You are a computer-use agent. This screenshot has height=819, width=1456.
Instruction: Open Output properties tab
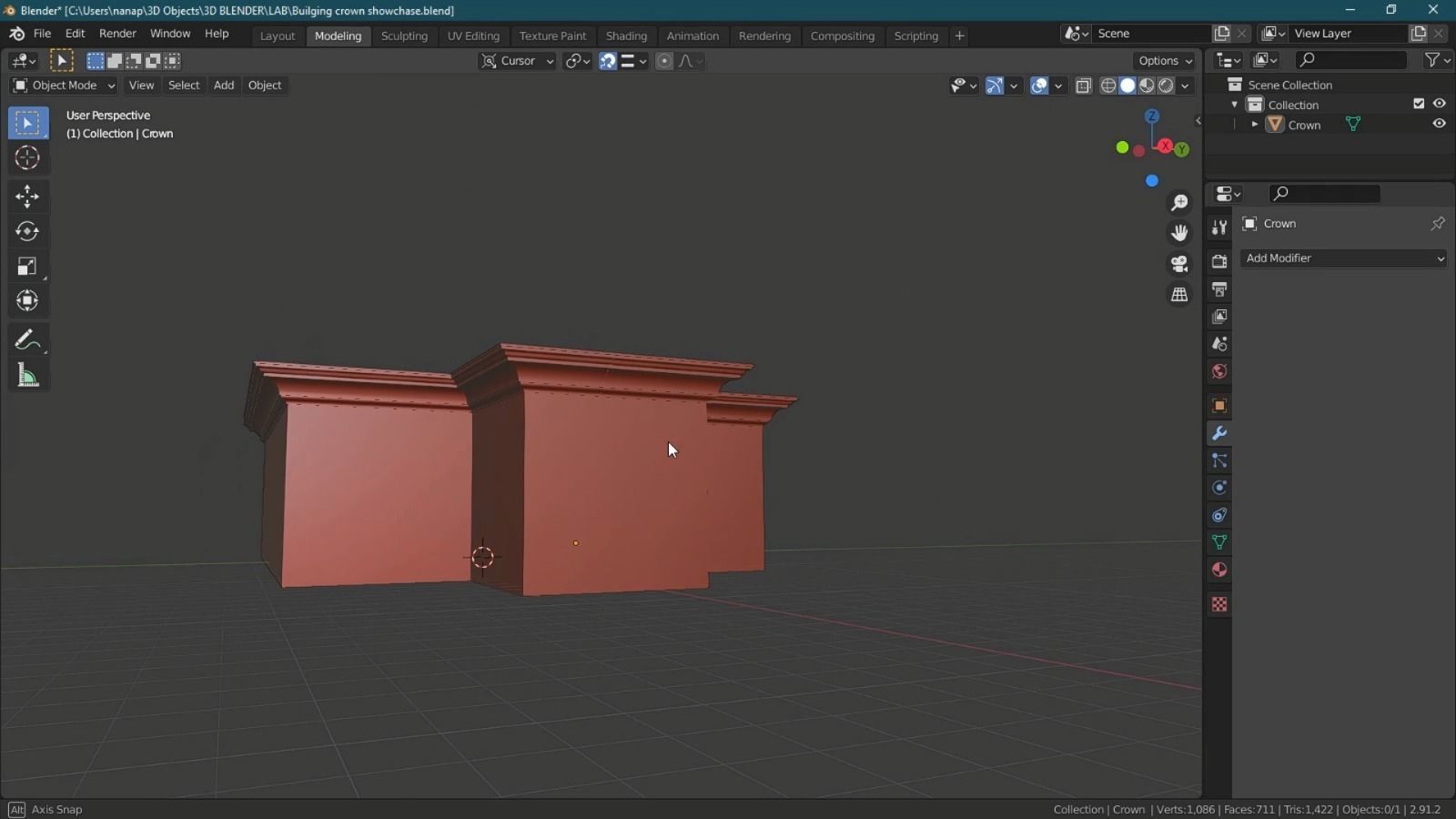pos(1219,289)
